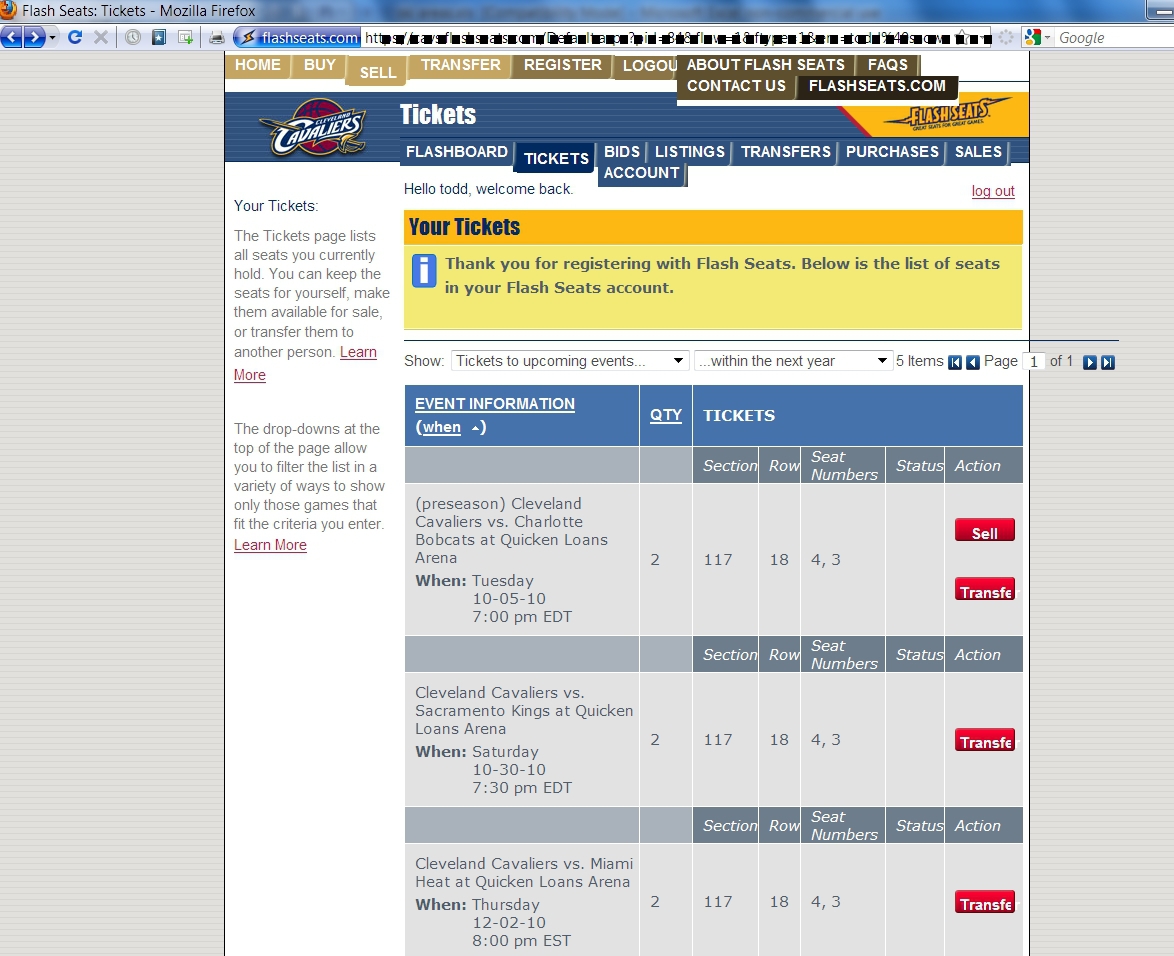Screen dimensions: 1174x956
Task: View the PURCHASES sub-tab
Action: (x=892, y=152)
